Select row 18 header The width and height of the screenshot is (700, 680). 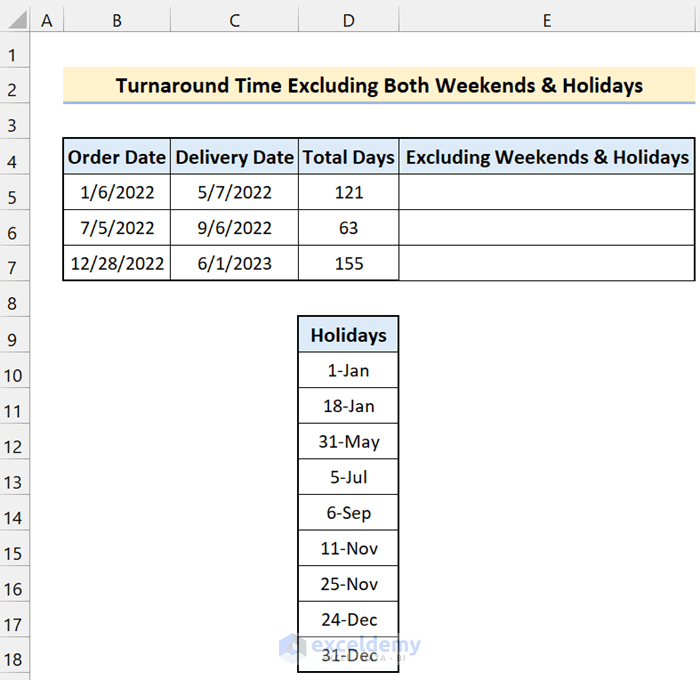coord(14,655)
